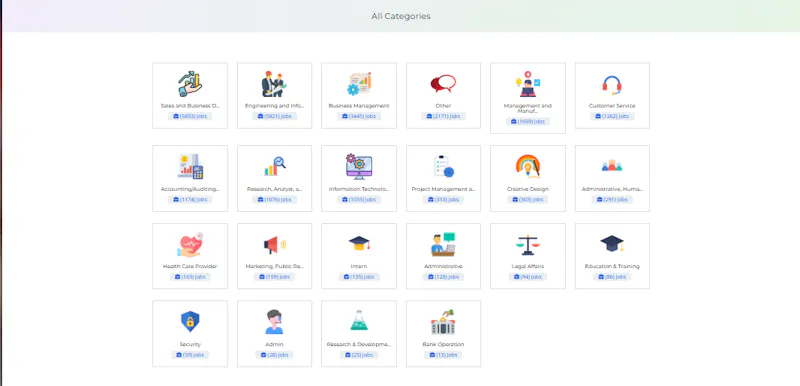The image size is (800, 386).
Task: Open the Management and Manuf... category title
Action: (x=528, y=109)
